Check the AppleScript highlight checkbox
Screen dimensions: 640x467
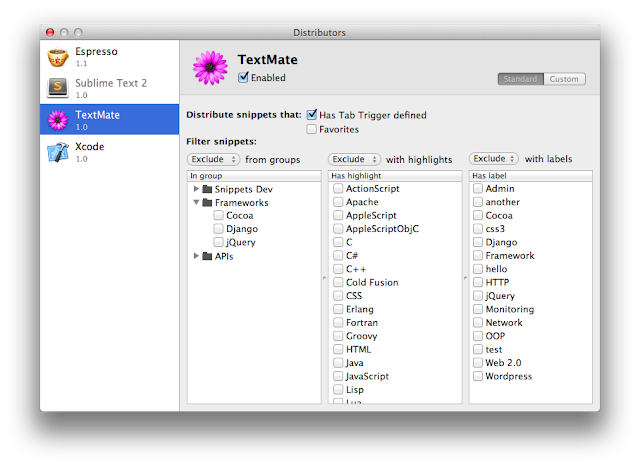click(338, 215)
